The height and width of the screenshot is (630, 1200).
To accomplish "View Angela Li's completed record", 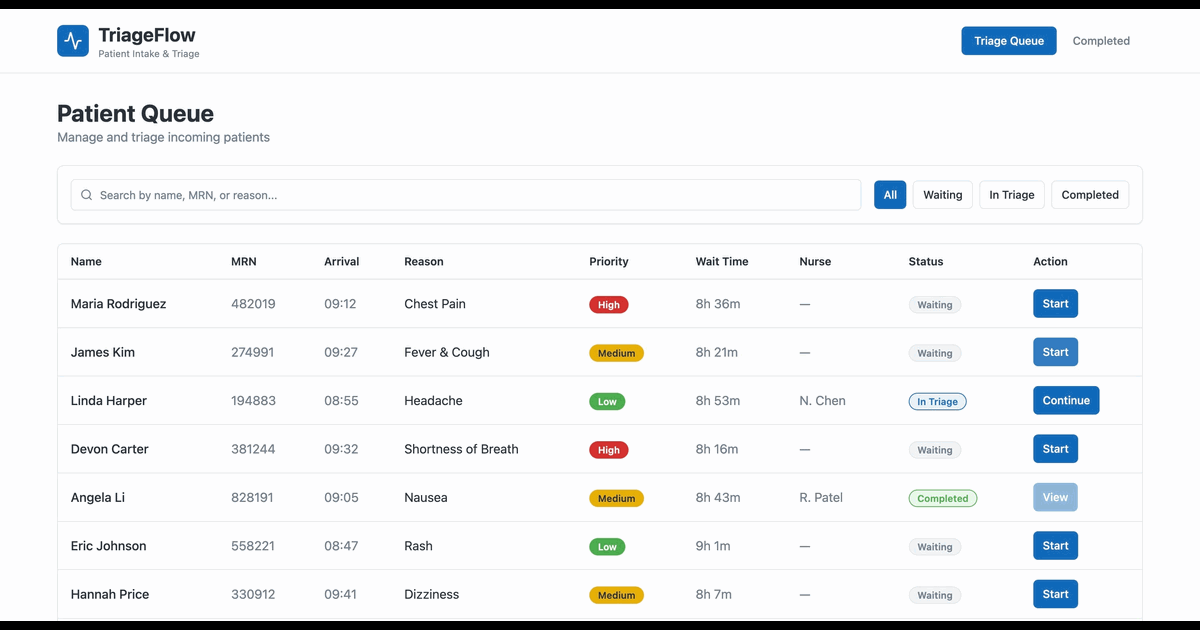I will [1055, 497].
